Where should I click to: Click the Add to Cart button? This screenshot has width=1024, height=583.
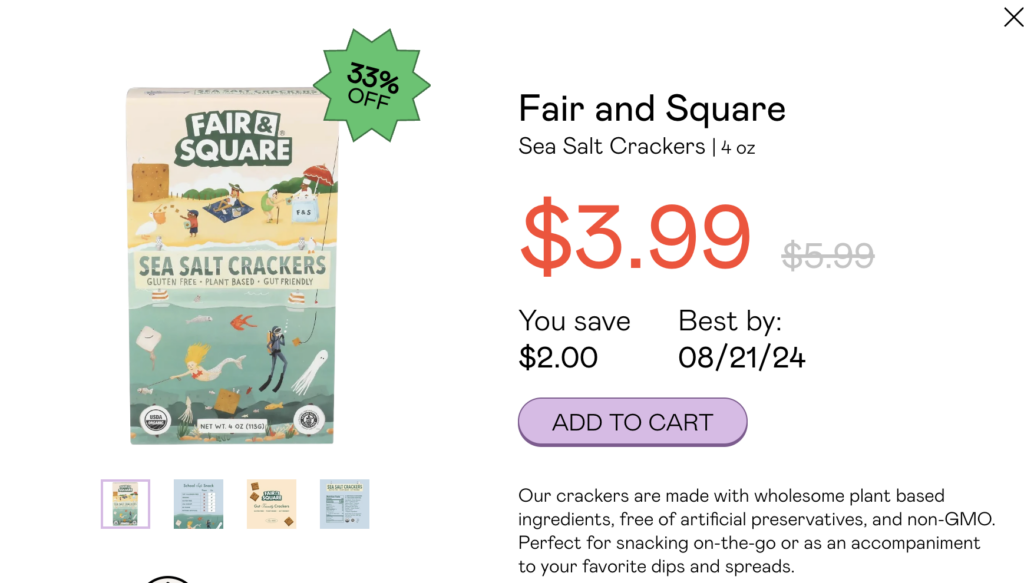(x=632, y=422)
